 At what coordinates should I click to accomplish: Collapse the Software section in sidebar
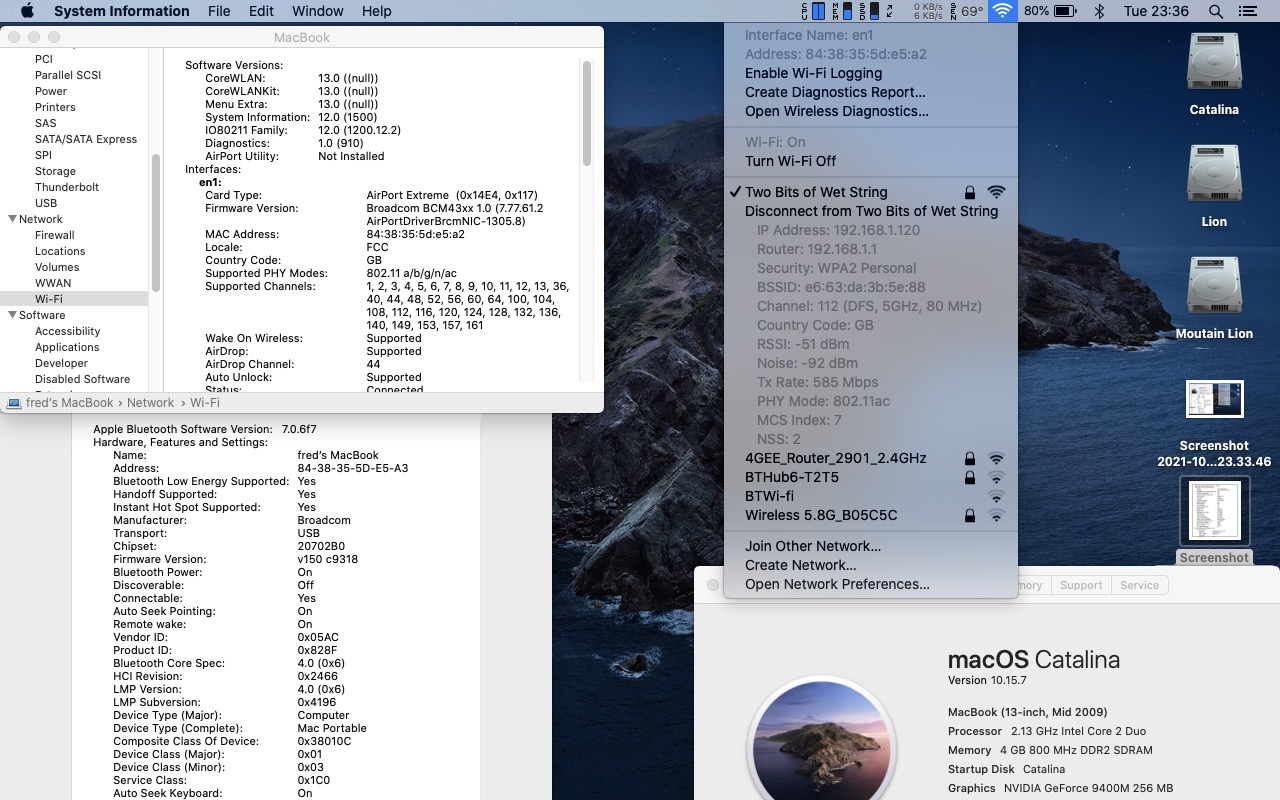click(x=13, y=315)
